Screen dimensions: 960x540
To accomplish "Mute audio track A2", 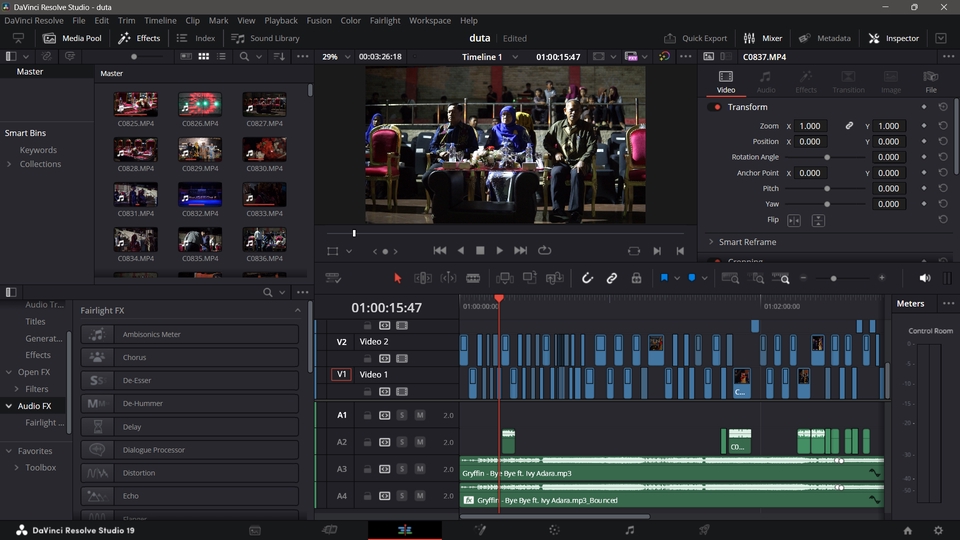I will point(420,442).
